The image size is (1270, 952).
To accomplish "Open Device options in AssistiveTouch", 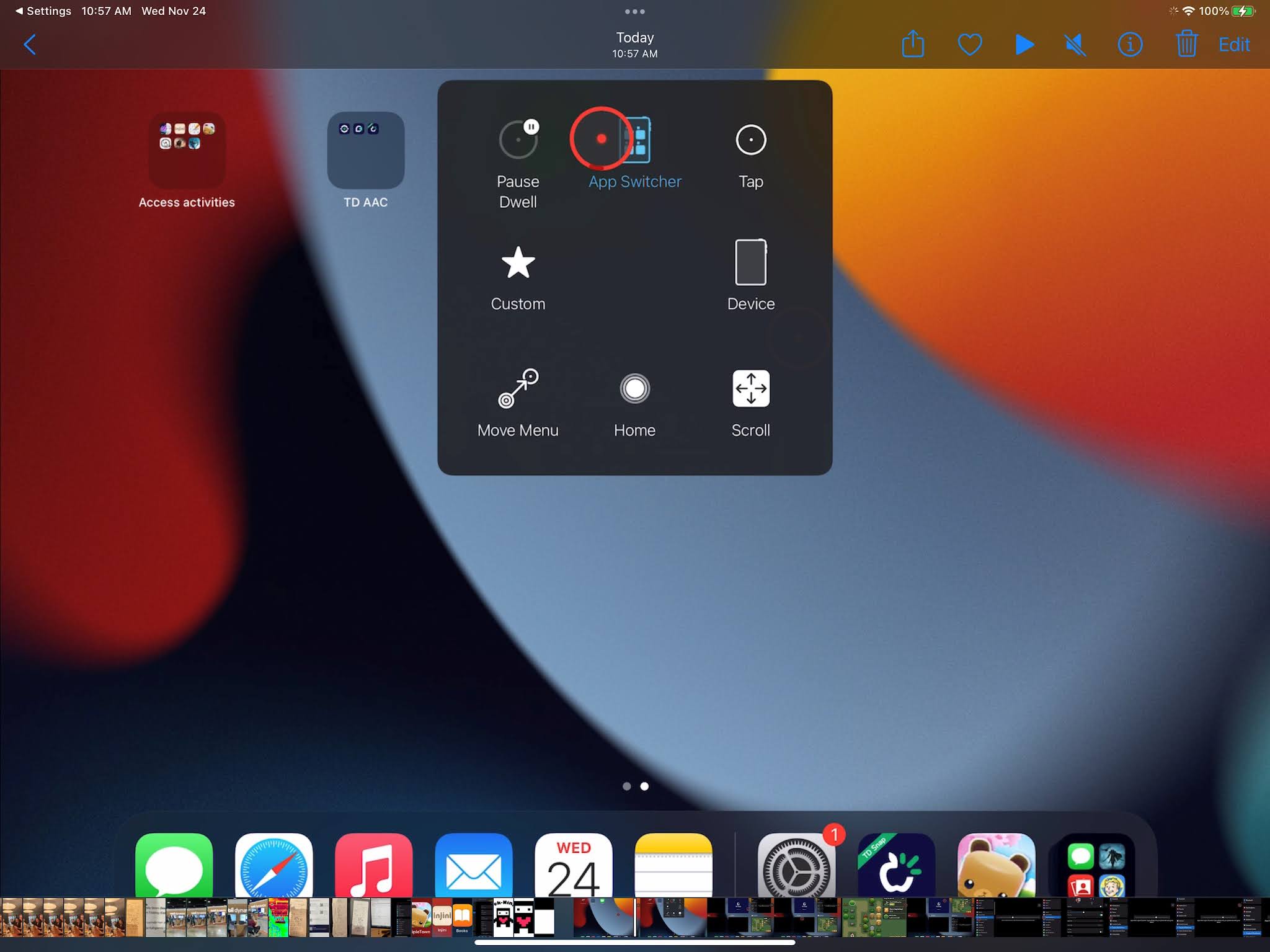I will tap(750, 263).
